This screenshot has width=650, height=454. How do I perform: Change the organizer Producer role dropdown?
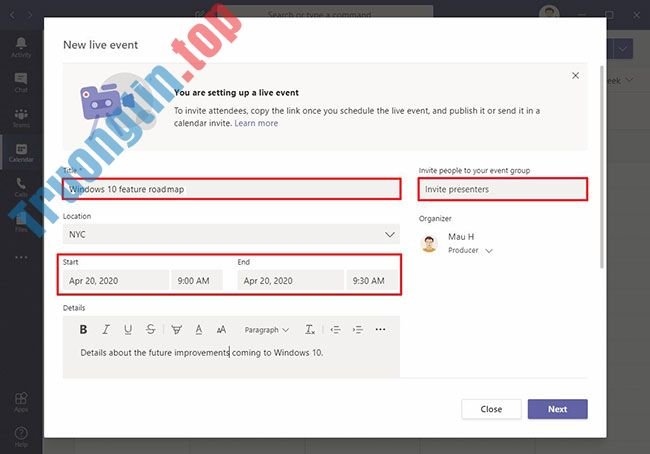(x=471, y=250)
